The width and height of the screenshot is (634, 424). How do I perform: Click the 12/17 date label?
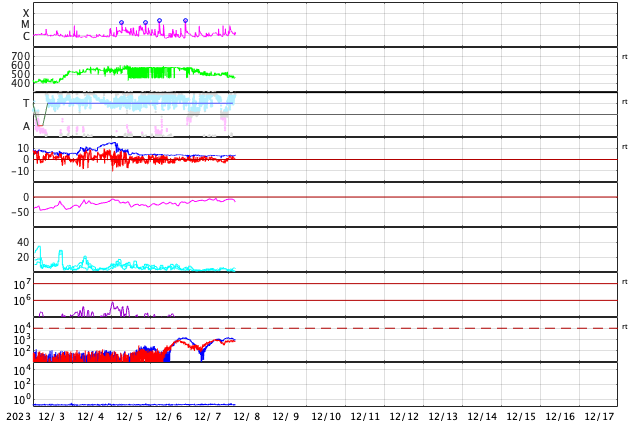(599, 417)
